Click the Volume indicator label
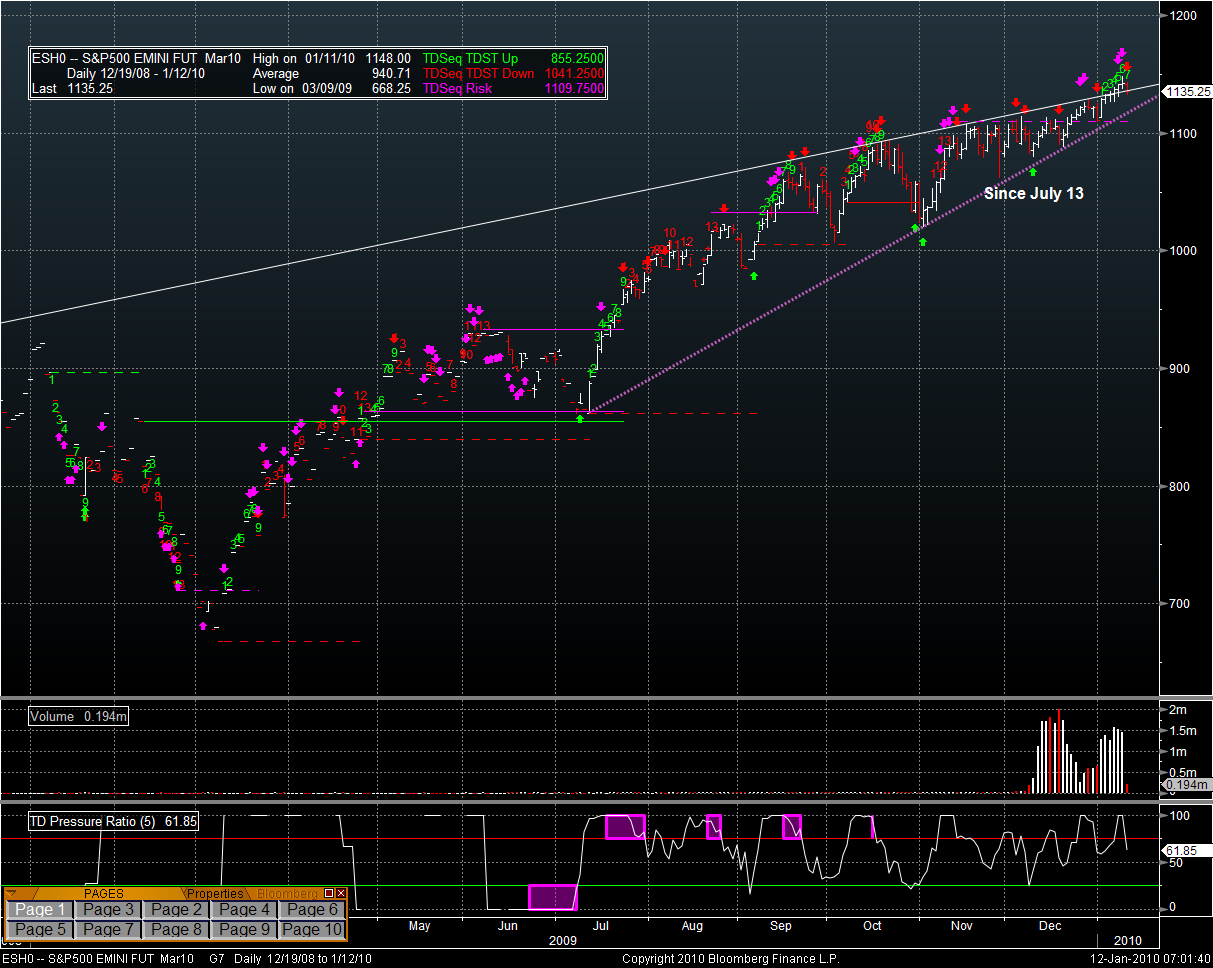The width and height of the screenshot is (1213, 968). (x=78, y=716)
